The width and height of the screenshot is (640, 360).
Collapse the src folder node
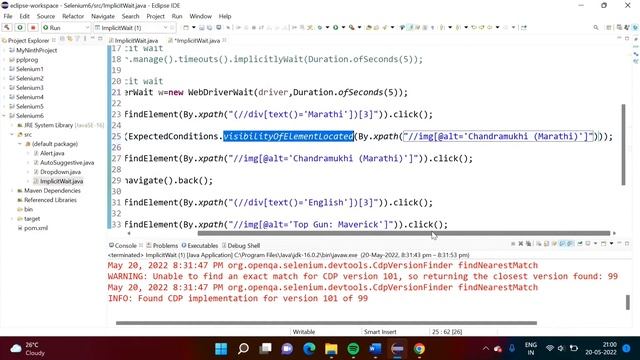click(x=12, y=134)
